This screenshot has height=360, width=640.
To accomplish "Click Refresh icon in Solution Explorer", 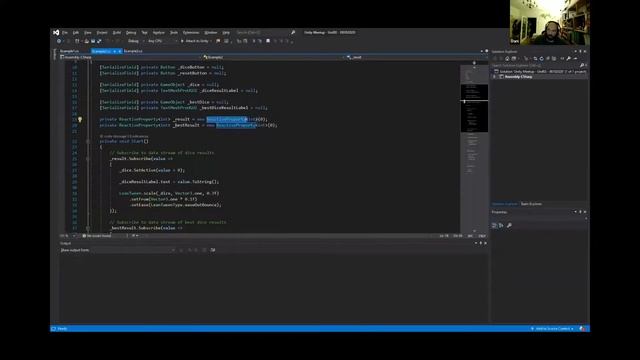I will (542, 59).
